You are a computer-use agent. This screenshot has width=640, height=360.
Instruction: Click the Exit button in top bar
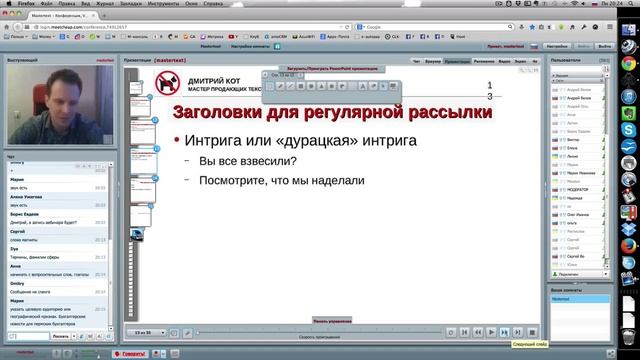pyautogui.click(x=604, y=46)
